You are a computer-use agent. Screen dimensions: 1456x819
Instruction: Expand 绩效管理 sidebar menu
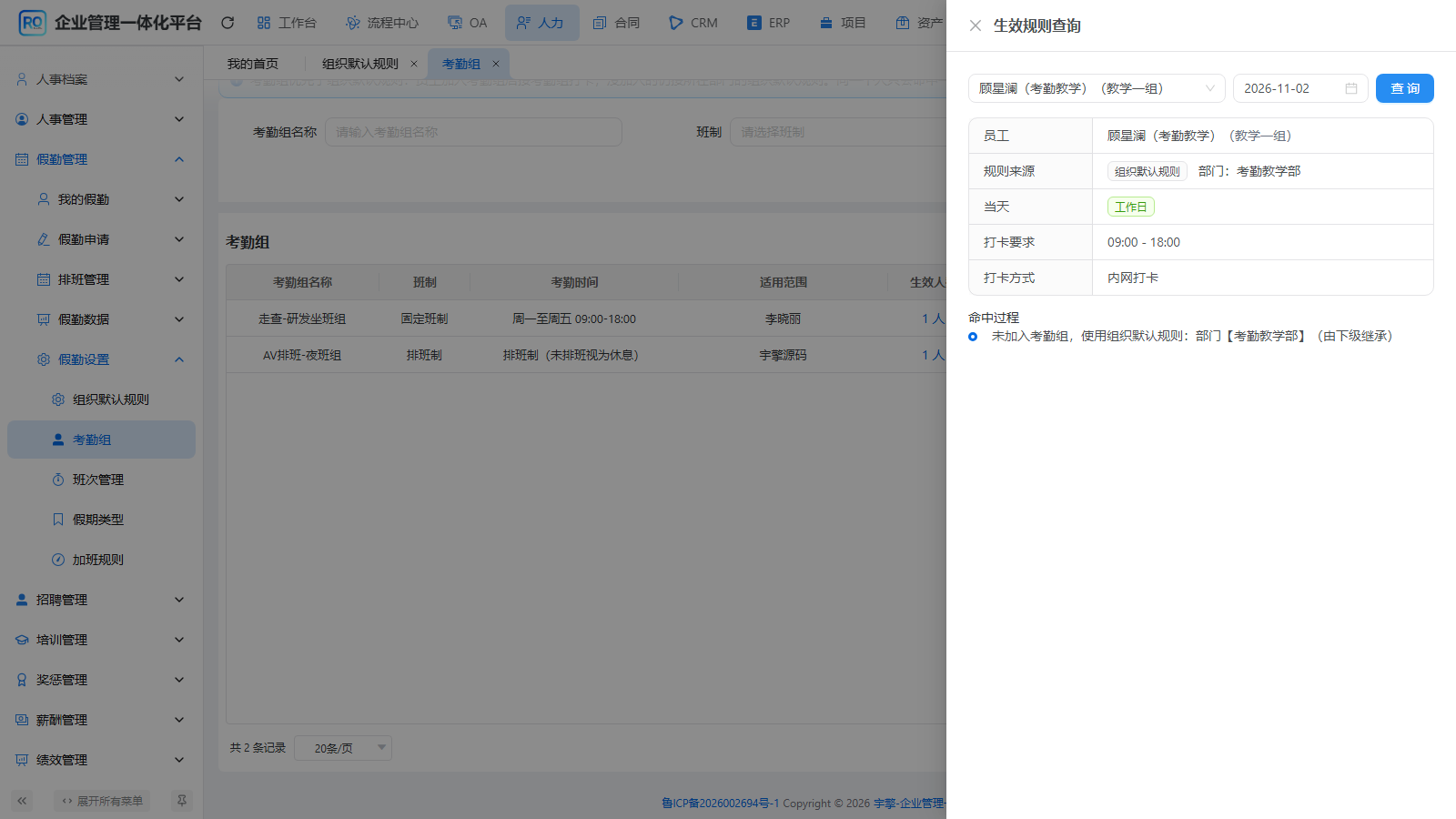click(x=101, y=760)
